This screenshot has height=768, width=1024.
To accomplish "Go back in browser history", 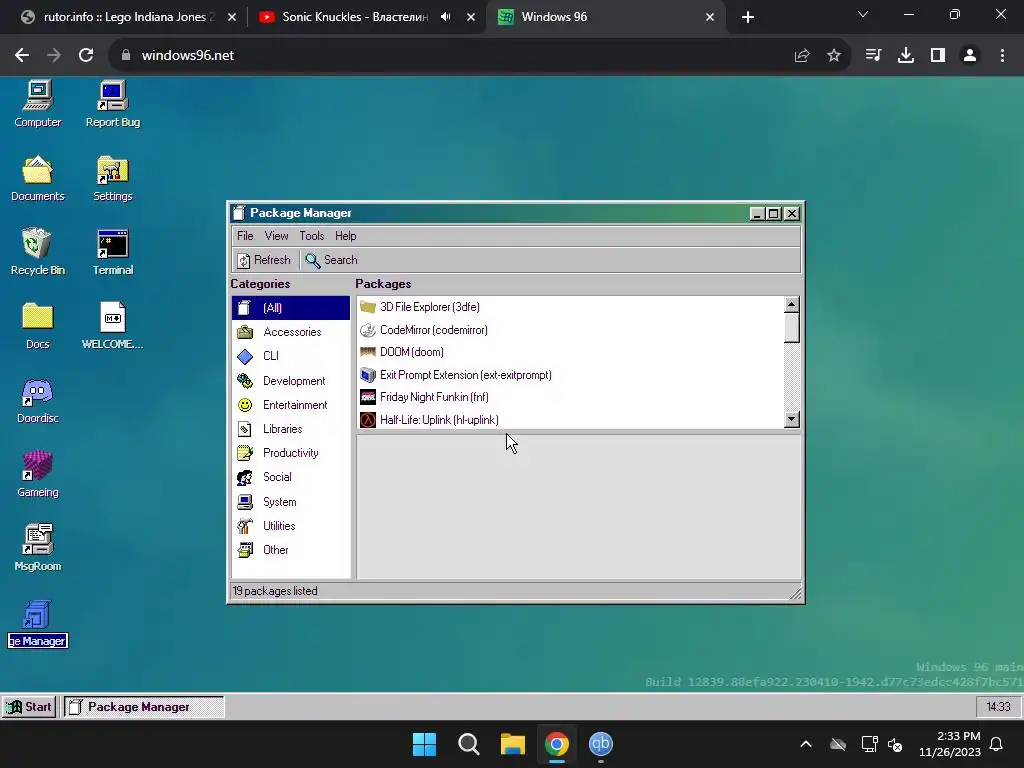I will pos(22,56).
